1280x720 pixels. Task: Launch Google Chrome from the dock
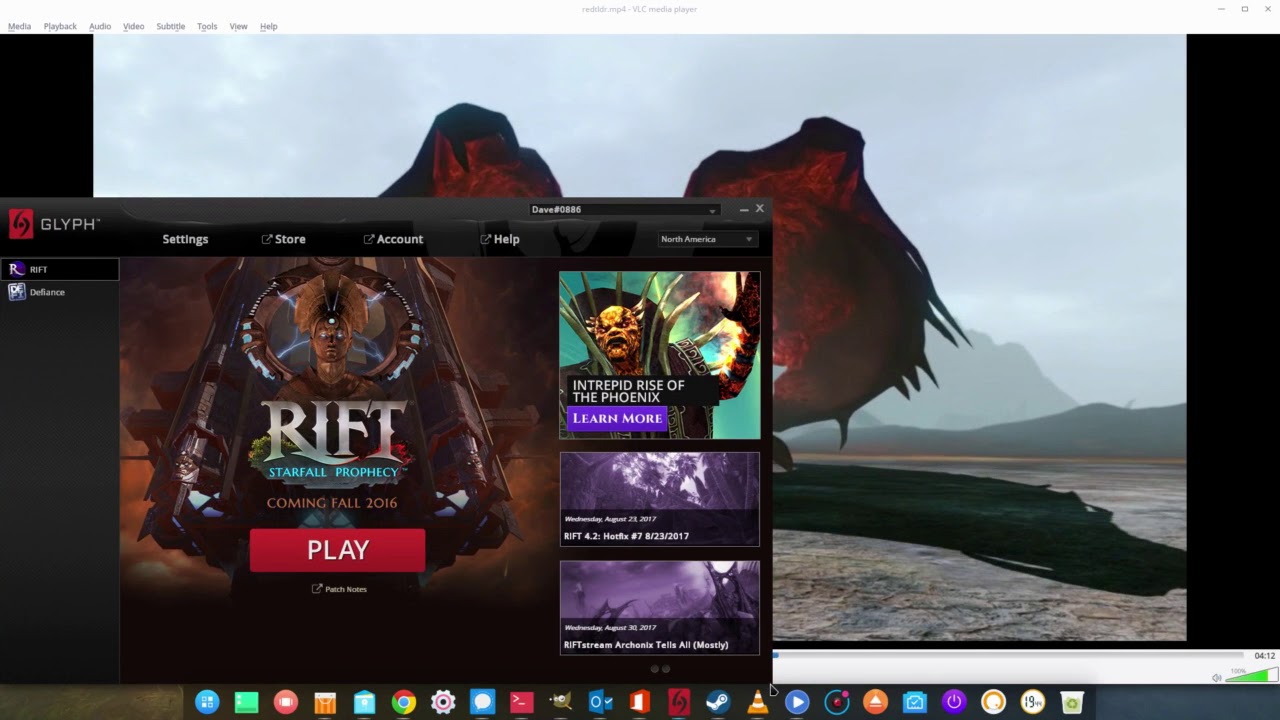[x=404, y=702]
